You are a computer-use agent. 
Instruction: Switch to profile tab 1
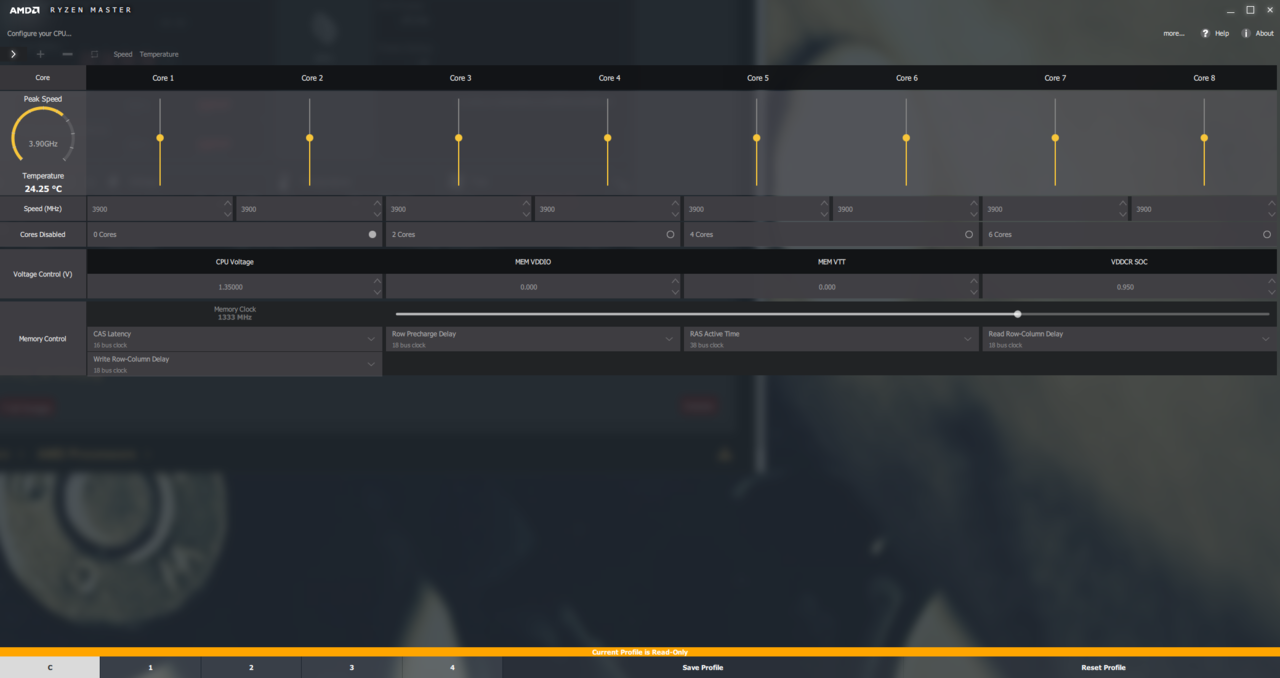[x=151, y=667]
